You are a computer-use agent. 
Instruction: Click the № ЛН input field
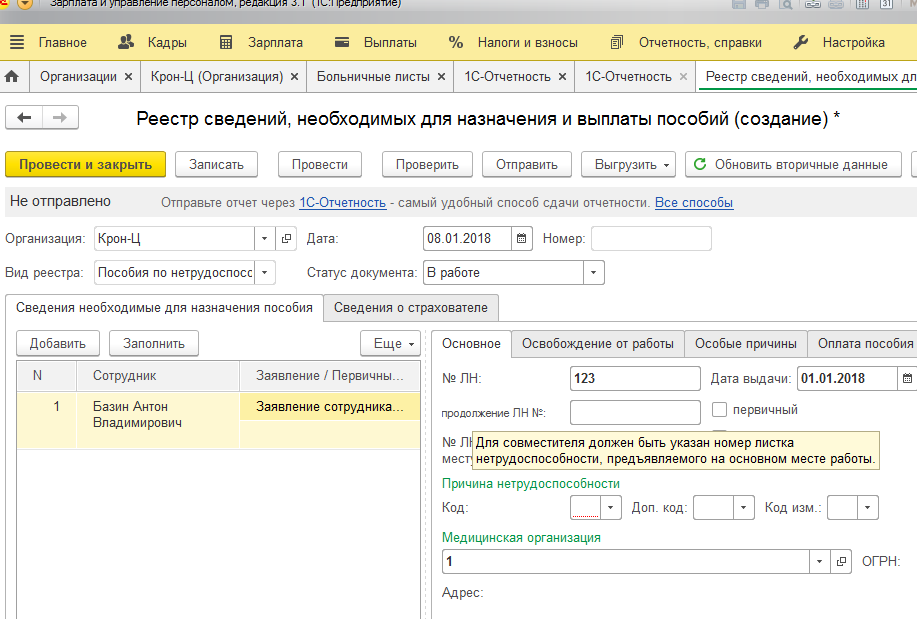(x=635, y=379)
